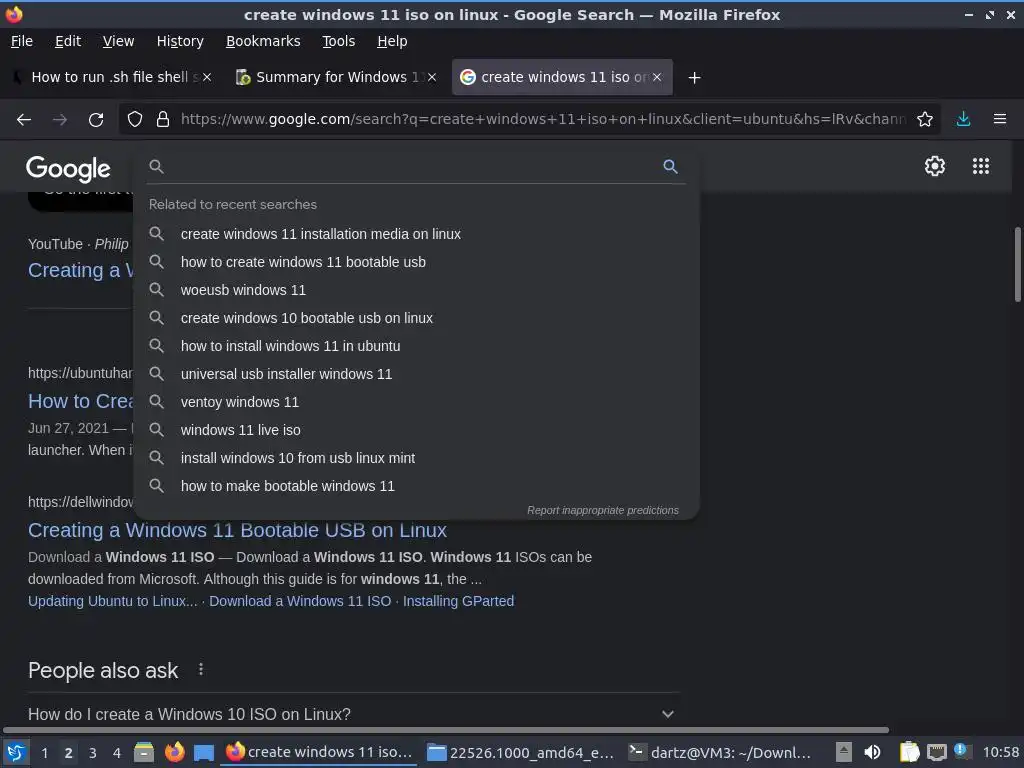Open the Firefox hamburger application menu
This screenshot has height=768, width=1024.
pyautogui.click(x=999, y=120)
